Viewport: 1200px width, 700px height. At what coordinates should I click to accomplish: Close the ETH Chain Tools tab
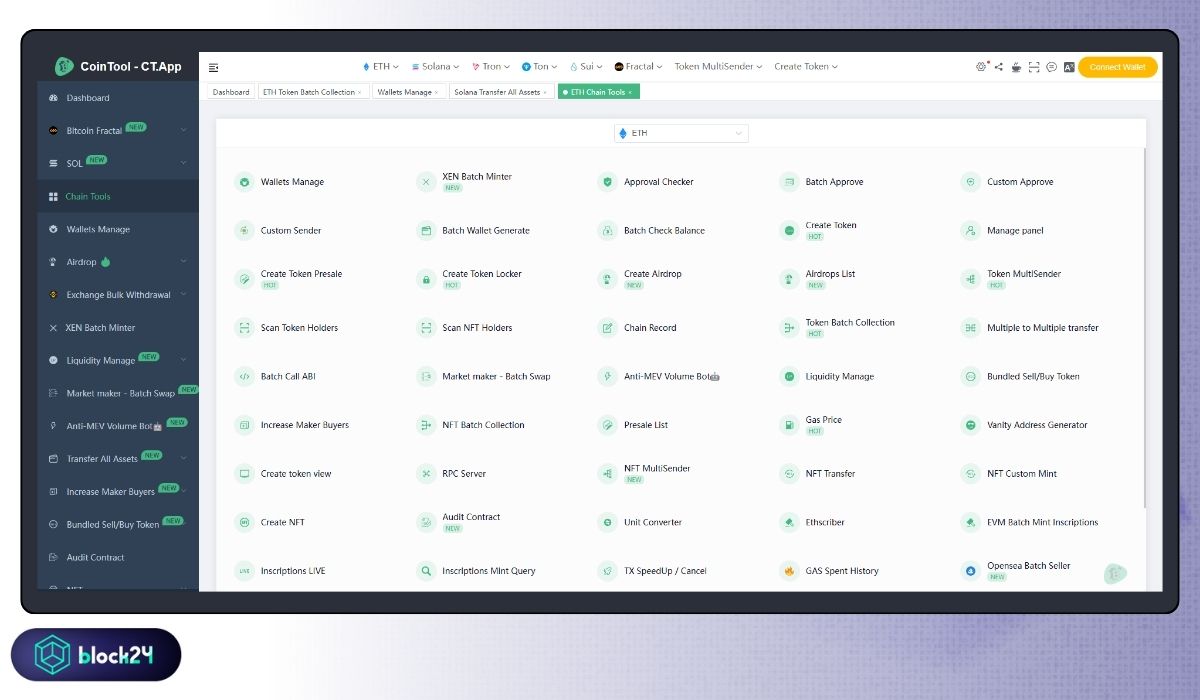[630, 92]
